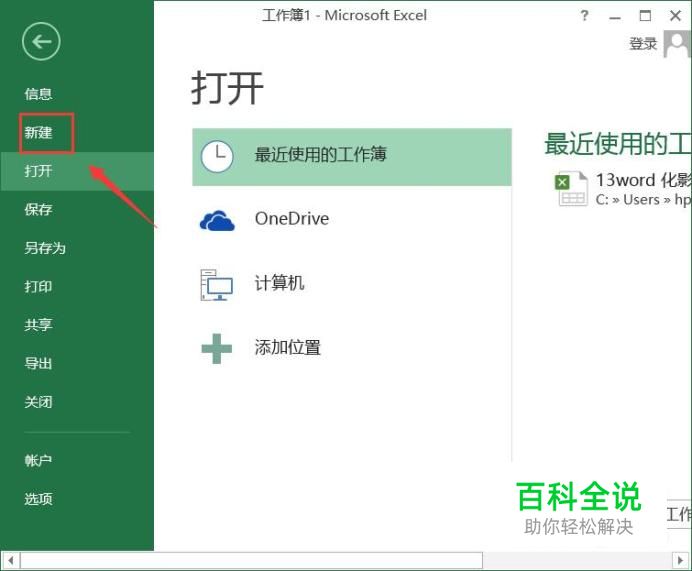The image size is (692, 571).
Task: Minimize the Excel window
Action: pos(615,18)
